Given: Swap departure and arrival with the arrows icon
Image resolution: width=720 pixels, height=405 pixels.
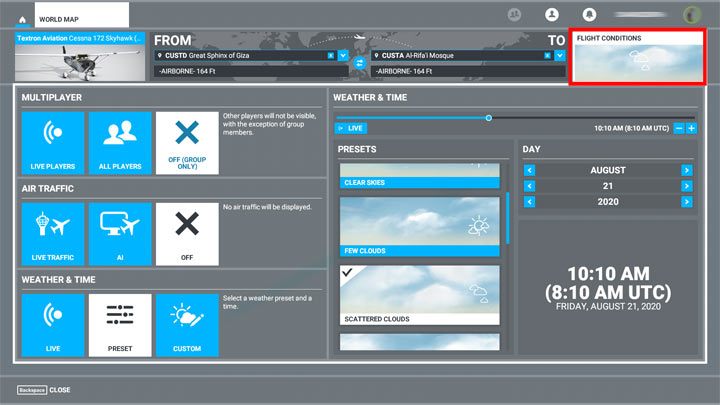Looking at the screenshot, I should point(360,62).
